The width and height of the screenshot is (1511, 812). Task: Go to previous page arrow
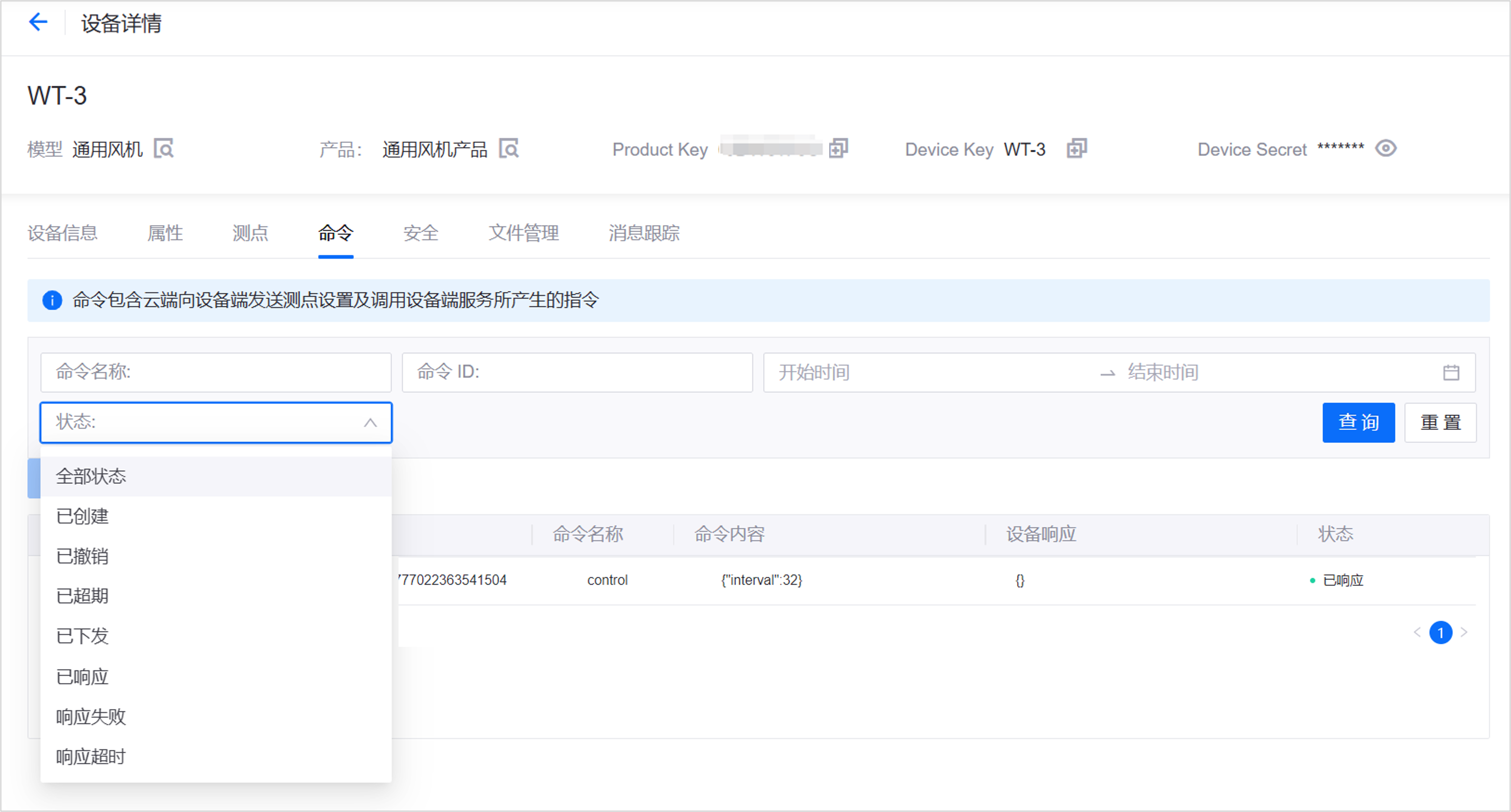pyautogui.click(x=1417, y=632)
